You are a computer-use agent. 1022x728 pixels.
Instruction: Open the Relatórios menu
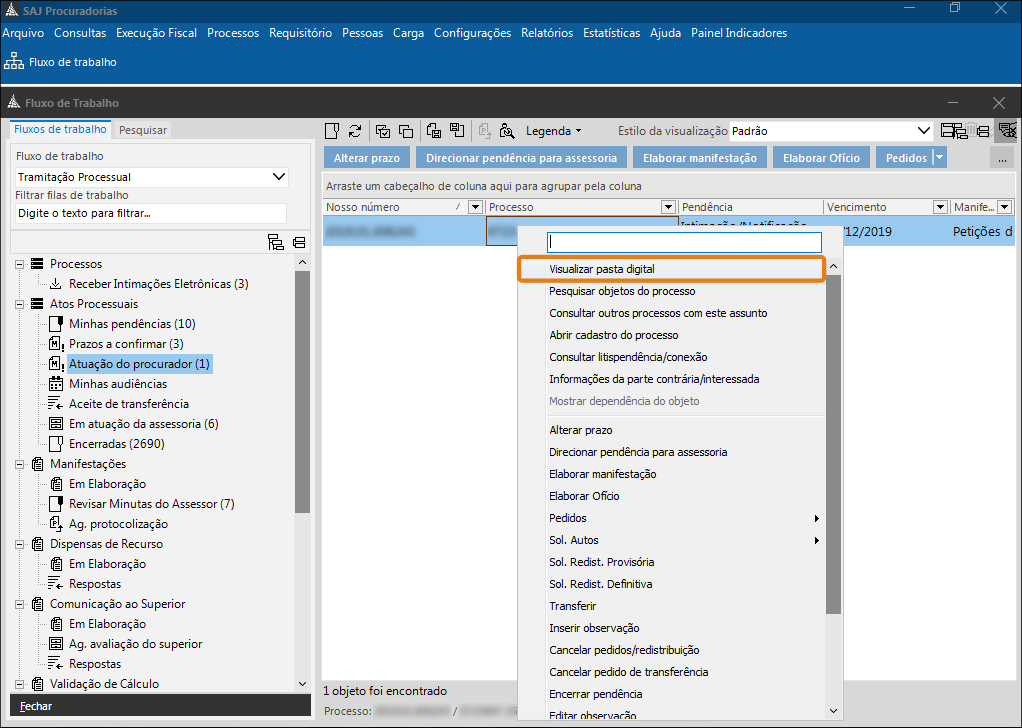tap(545, 33)
